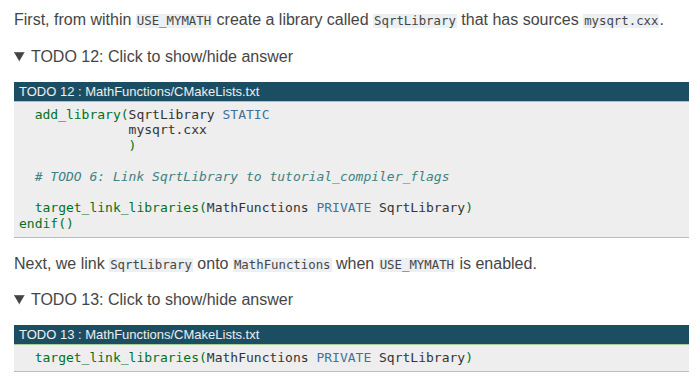Click the STATIC keyword in the code block
The width and height of the screenshot is (699, 382).
[x=246, y=115]
